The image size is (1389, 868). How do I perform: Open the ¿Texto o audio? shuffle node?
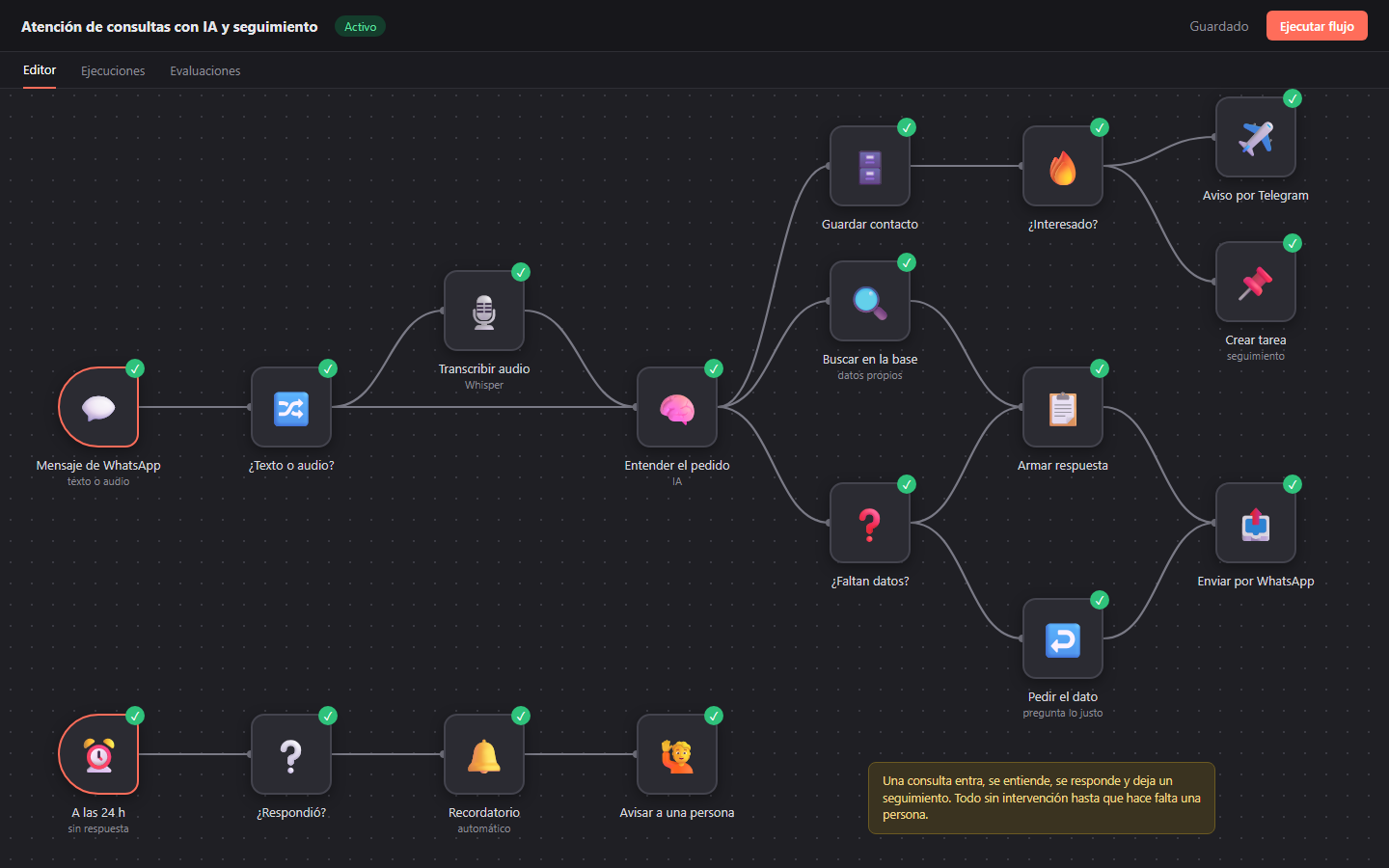[291, 407]
